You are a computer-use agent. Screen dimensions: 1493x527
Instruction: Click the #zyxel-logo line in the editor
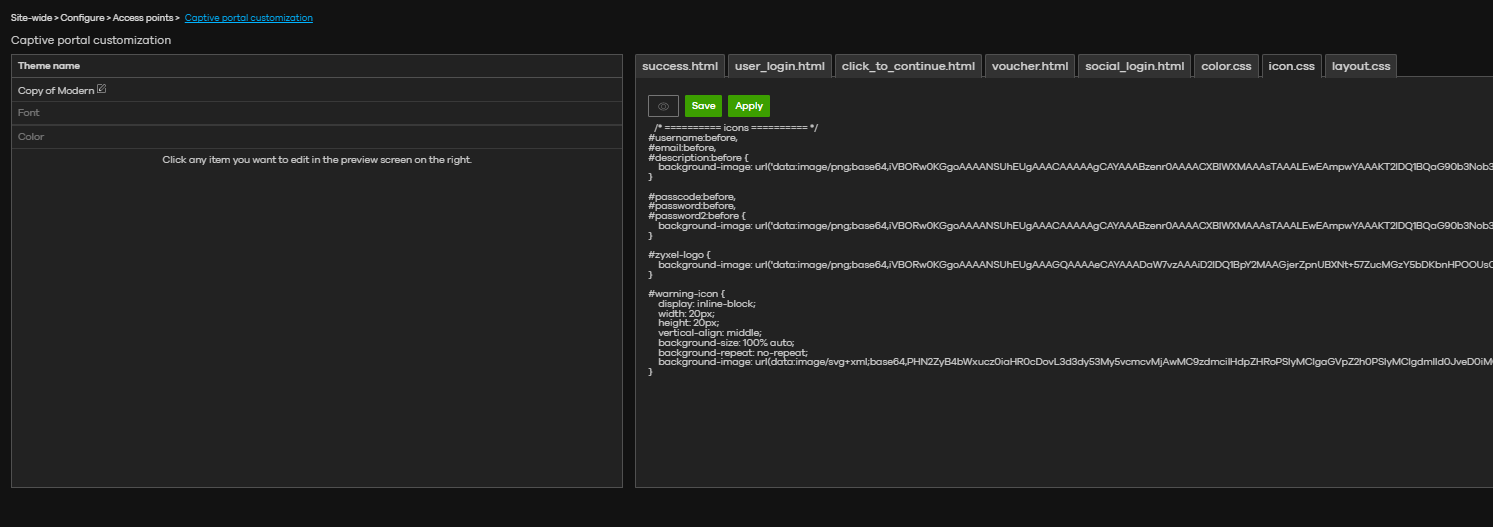point(679,255)
